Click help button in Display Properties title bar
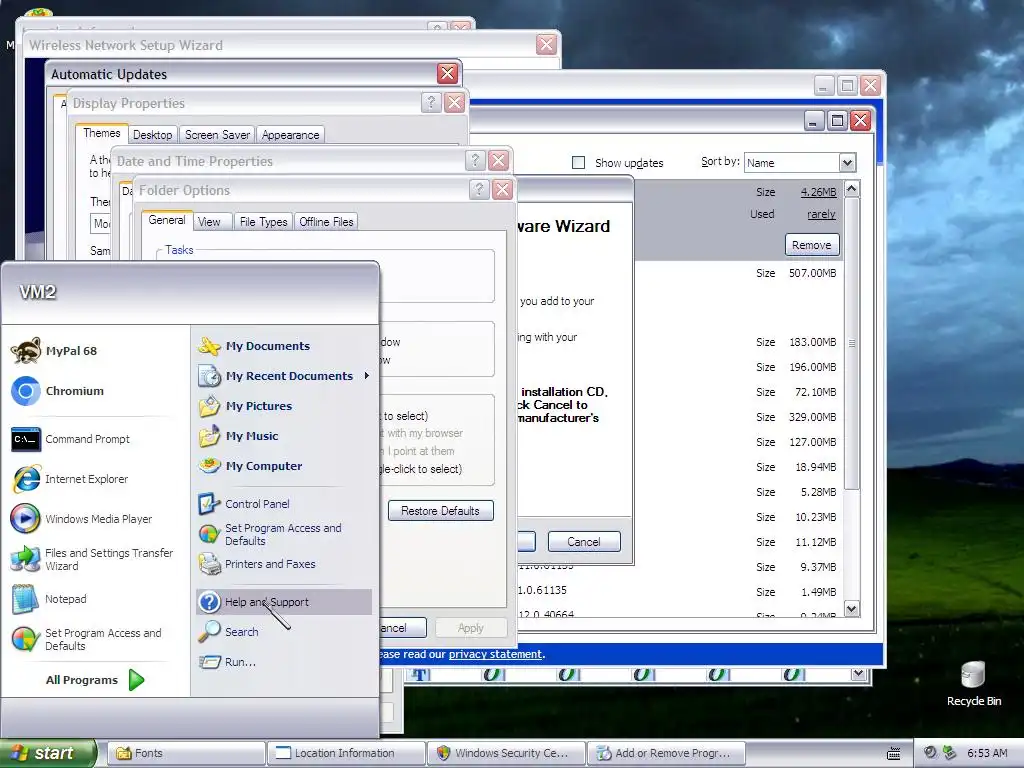Image resolution: width=1024 pixels, height=768 pixels. coord(431,103)
